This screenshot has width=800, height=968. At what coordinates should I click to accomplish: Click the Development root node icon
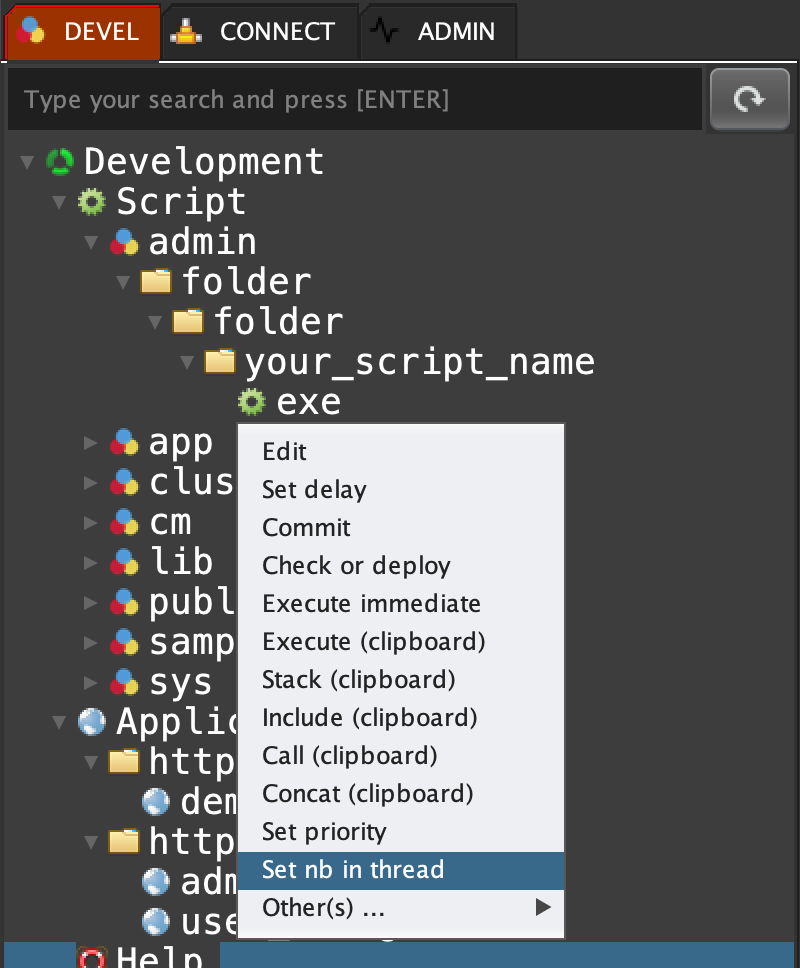pyautogui.click(x=61, y=162)
